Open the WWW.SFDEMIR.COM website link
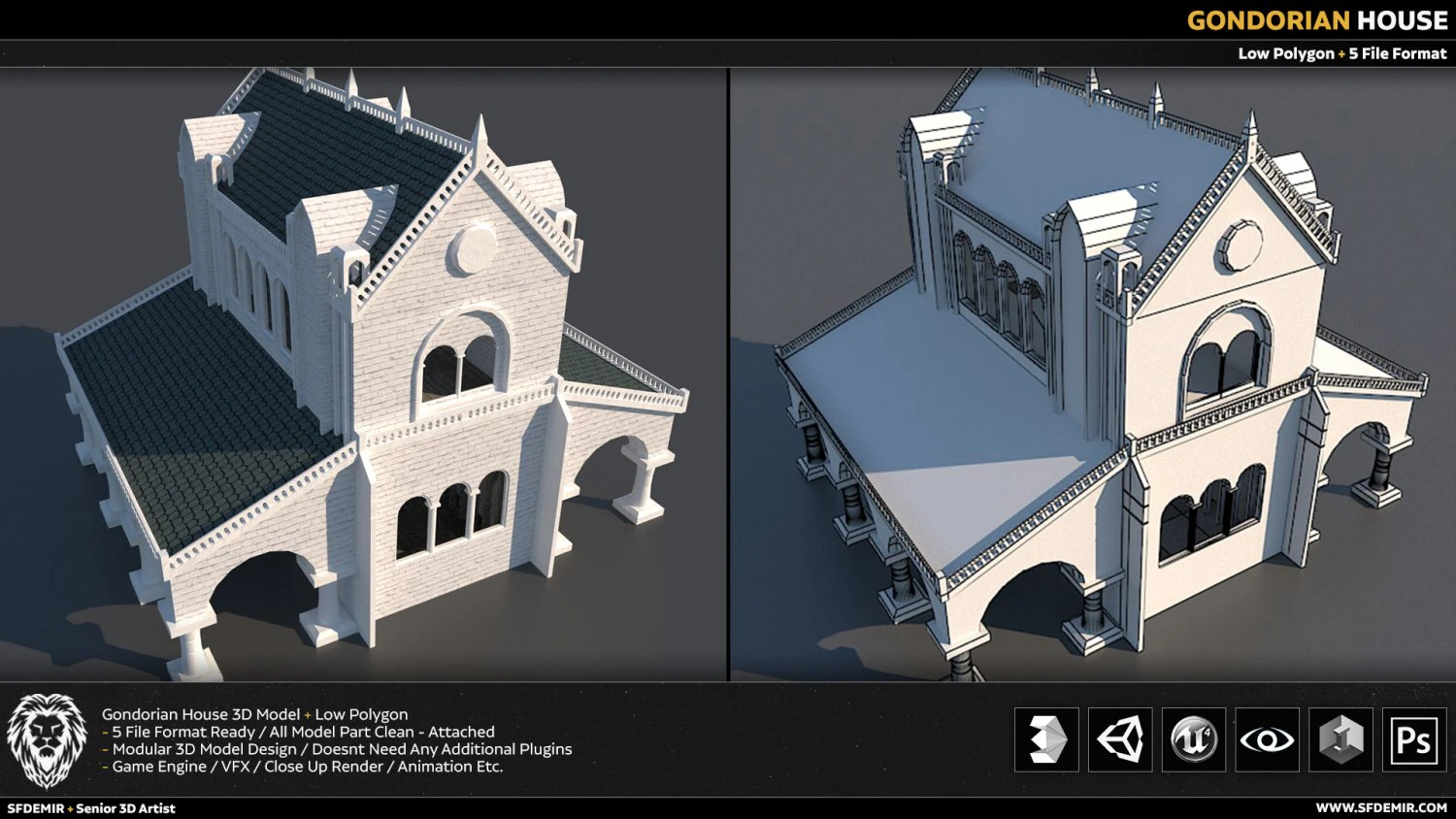The height and width of the screenshot is (819, 1456). click(1379, 807)
